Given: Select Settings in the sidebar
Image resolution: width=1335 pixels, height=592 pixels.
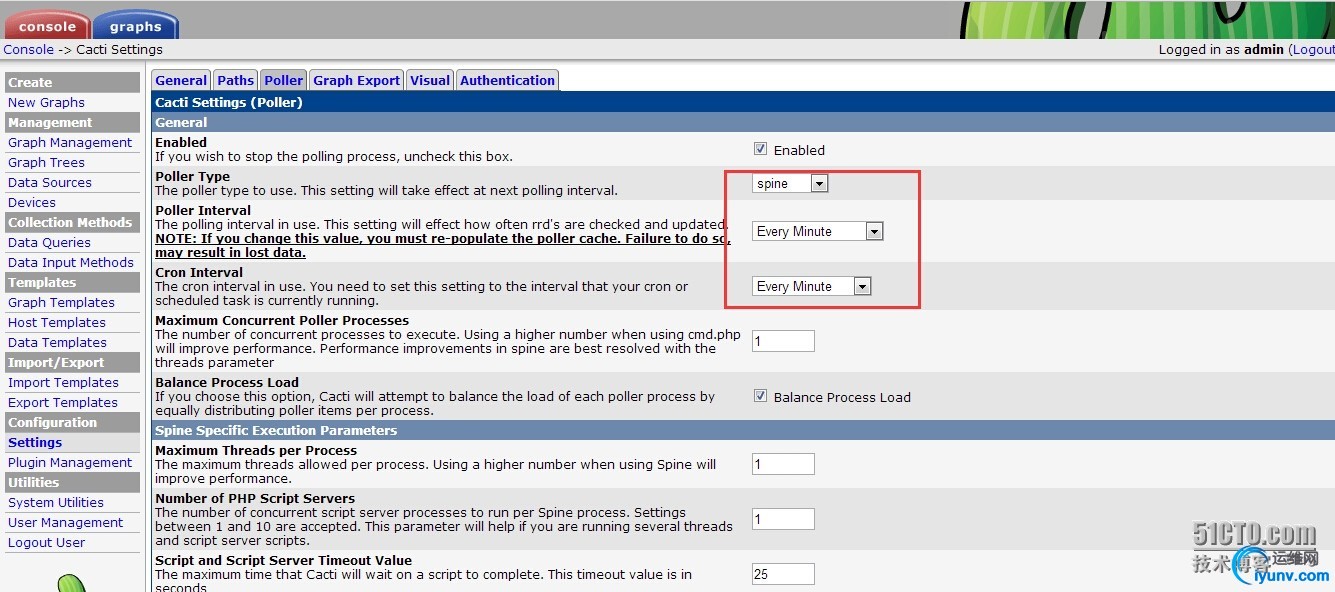Looking at the screenshot, I should click(x=35, y=442).
